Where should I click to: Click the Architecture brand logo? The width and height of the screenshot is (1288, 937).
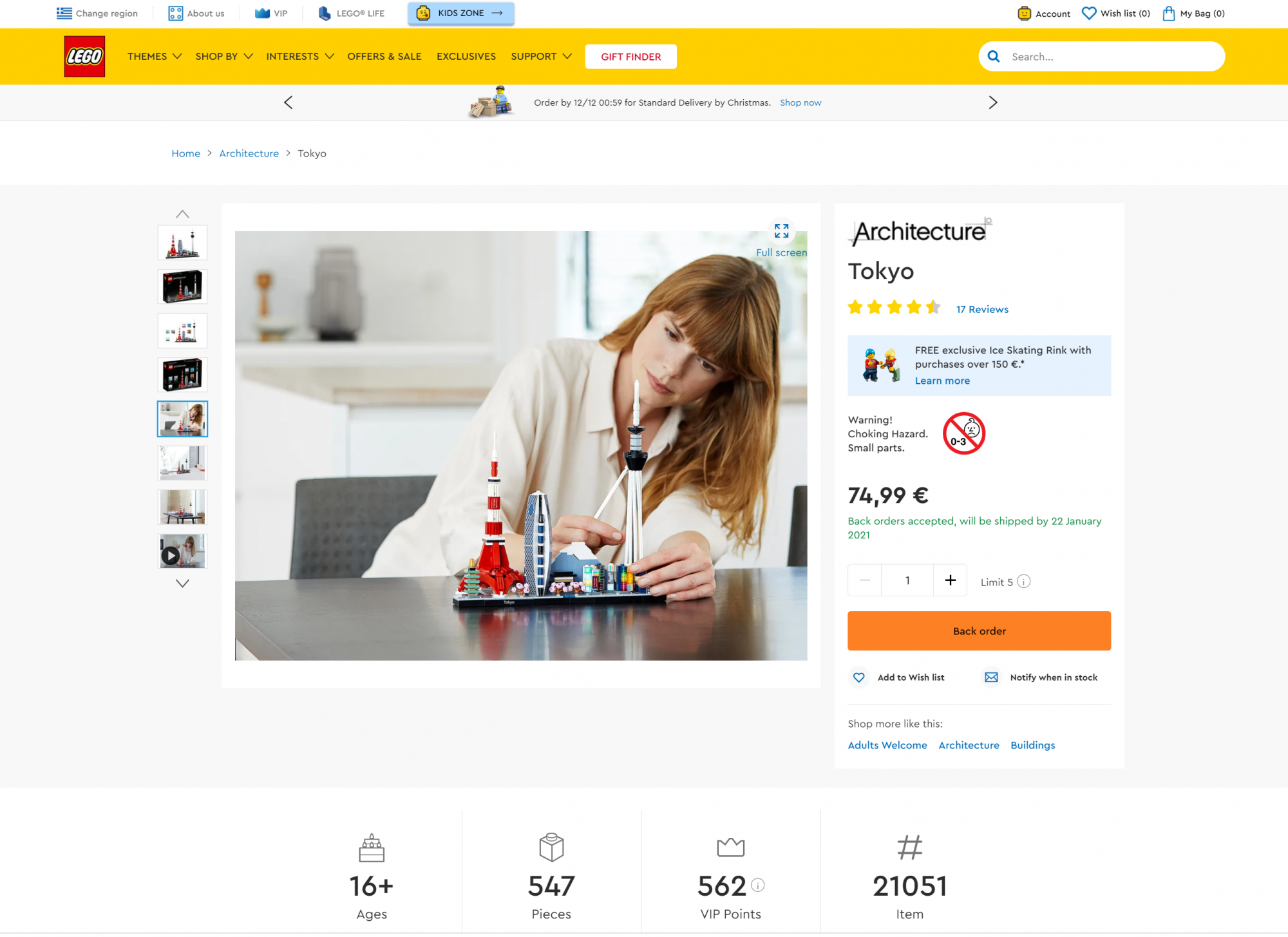point(920,232)
